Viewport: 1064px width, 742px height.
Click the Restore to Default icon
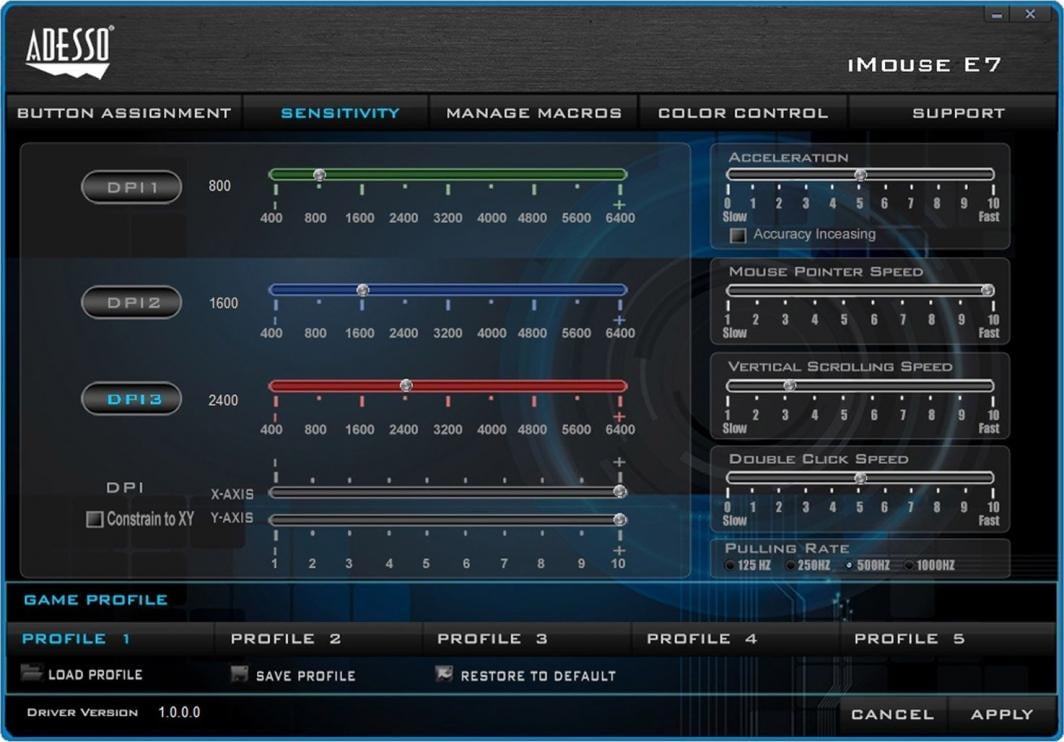(x=444, y=673)
